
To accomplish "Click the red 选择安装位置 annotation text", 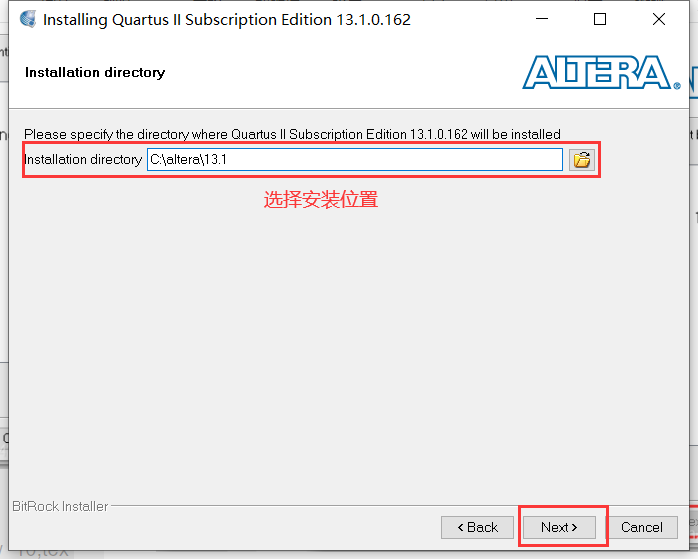I will click(321, 199).
